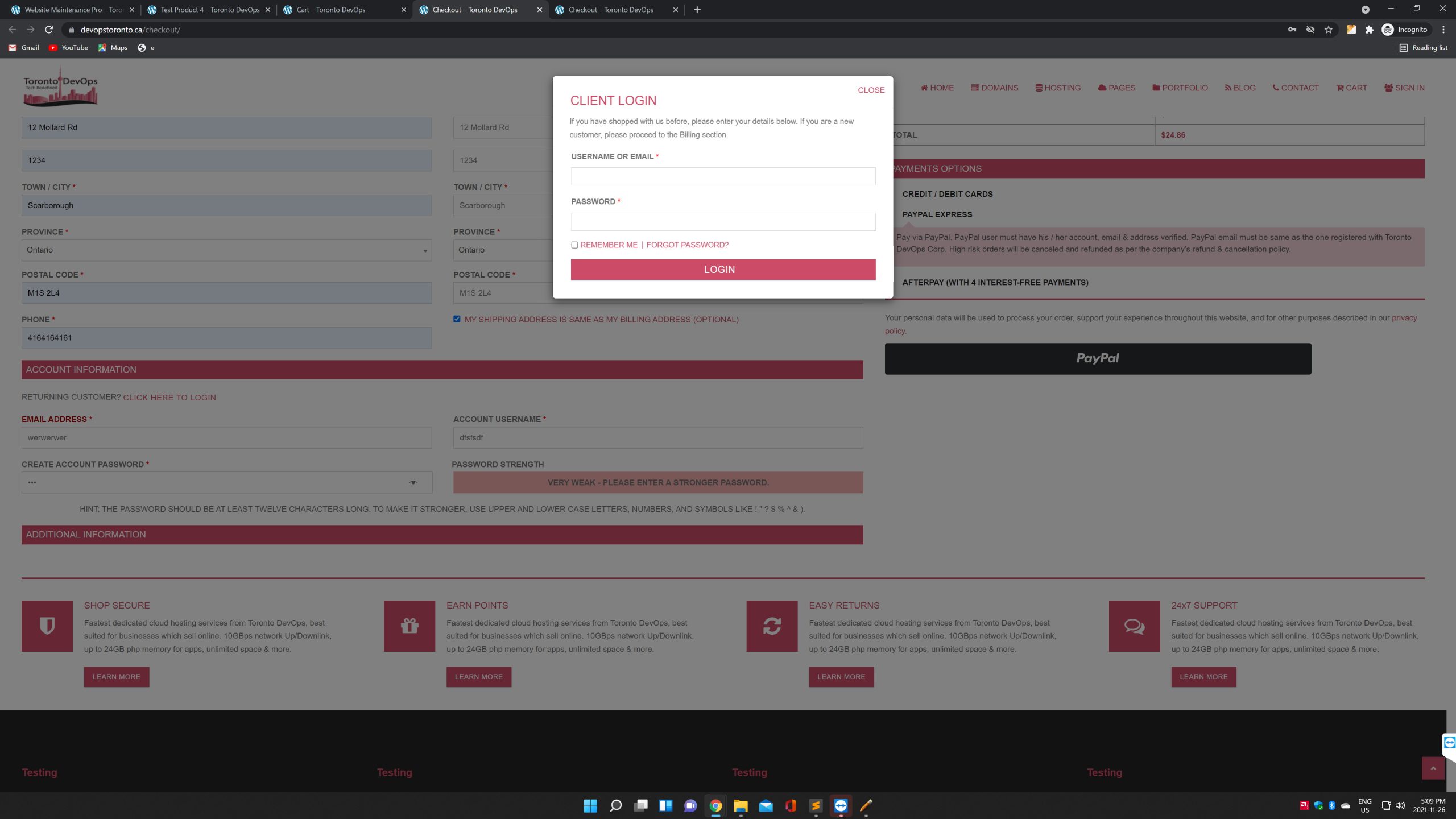Screen dimensions: 1456x819
Task: Tick the Remember Me checkbox
Action: [x=574, y=245]
